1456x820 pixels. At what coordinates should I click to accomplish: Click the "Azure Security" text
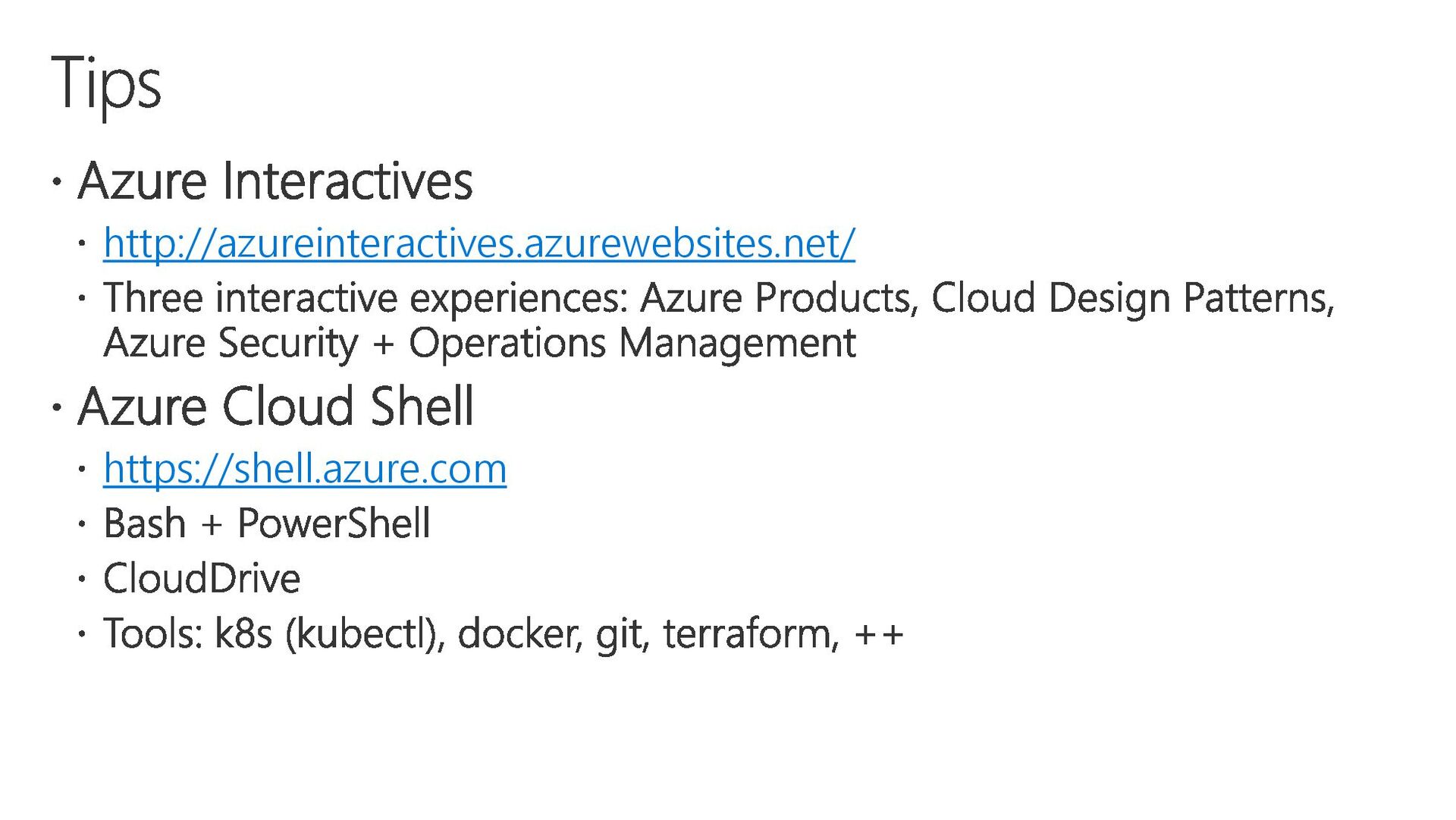click(231, 343)
